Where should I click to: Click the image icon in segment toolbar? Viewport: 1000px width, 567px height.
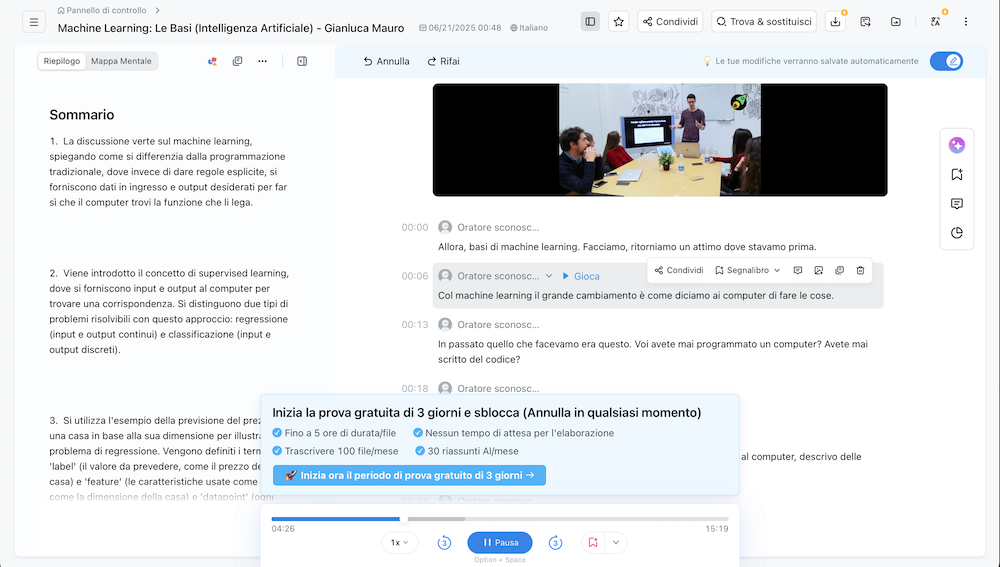pyautogui.click(x=818, y=270)
